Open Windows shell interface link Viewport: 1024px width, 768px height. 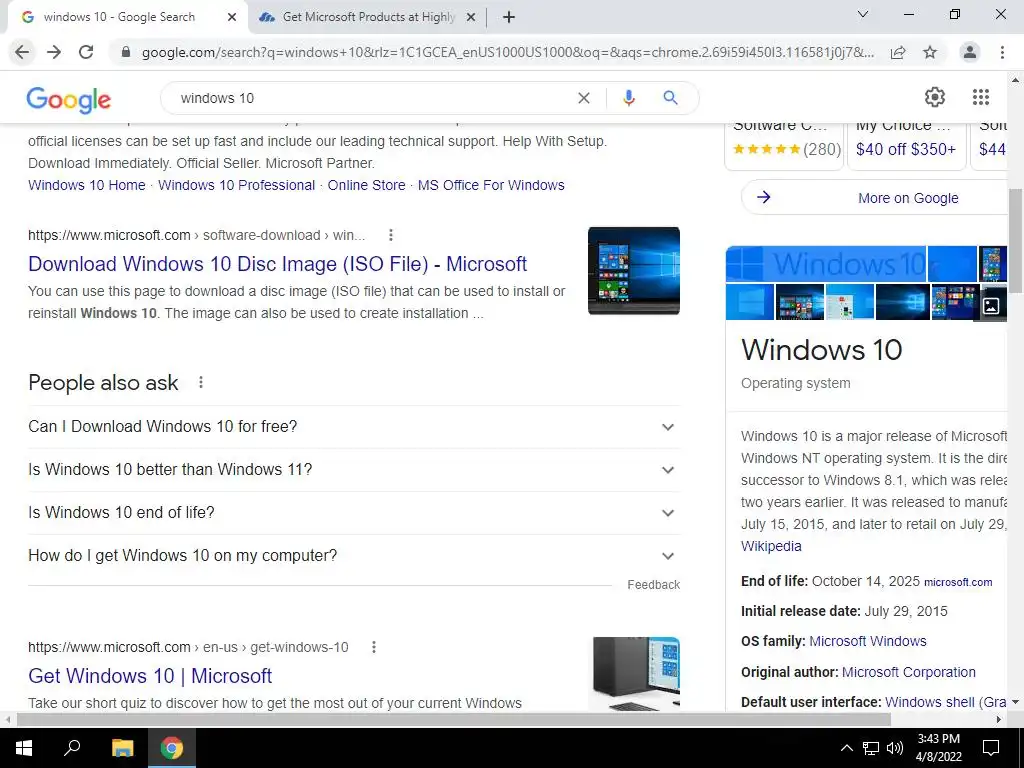[x=946, y=702]
